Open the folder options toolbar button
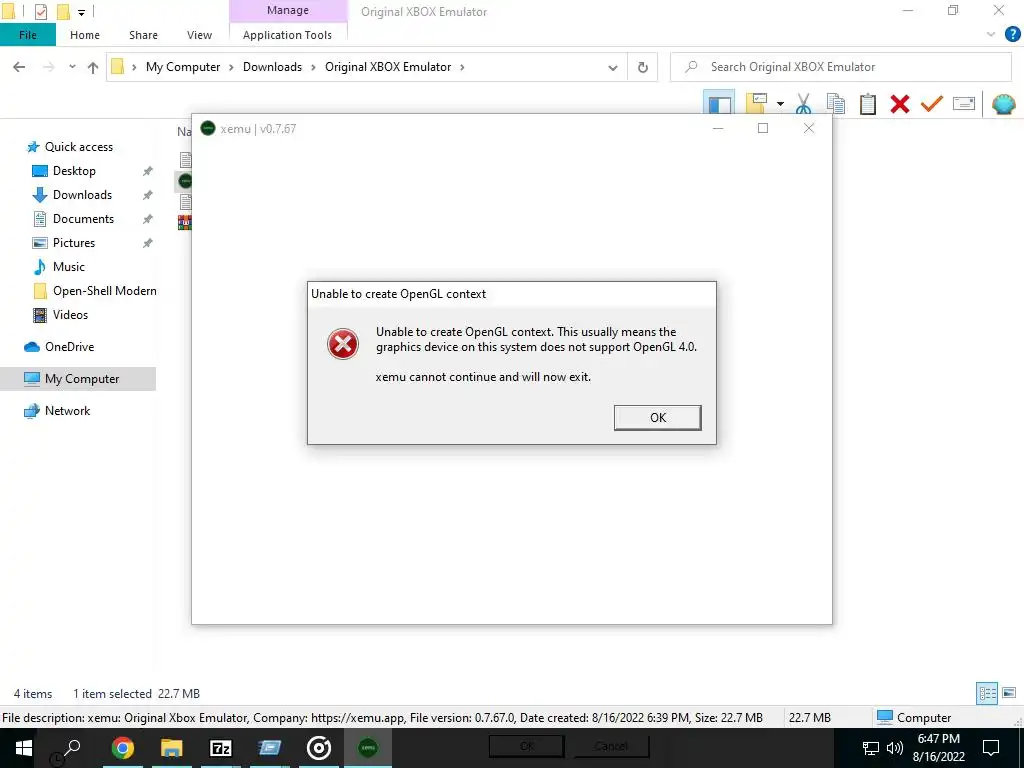The width and height of the screenshot is (1024, 768). pyautogui.click(x=756, y=104)
